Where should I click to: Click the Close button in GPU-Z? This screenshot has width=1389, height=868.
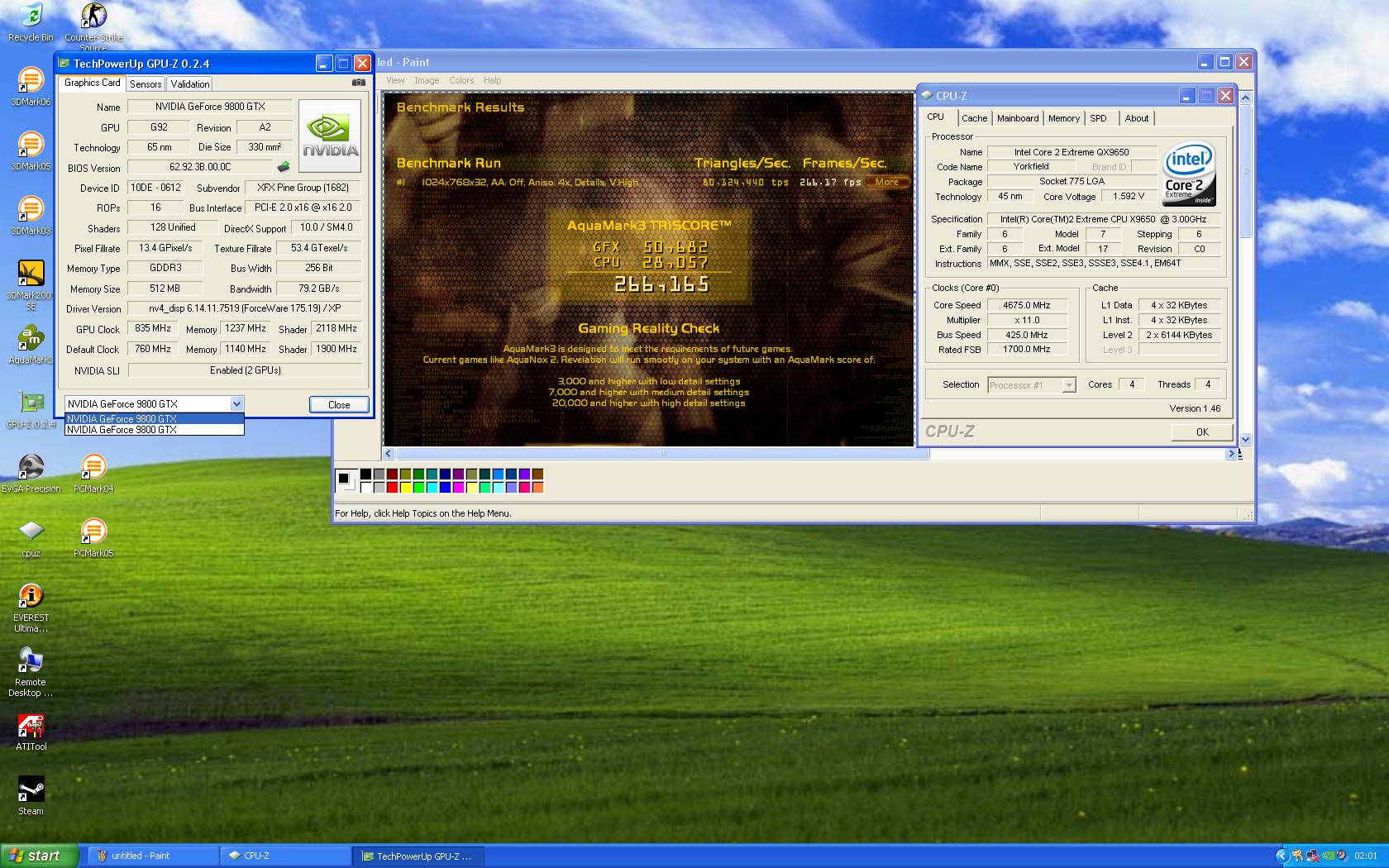click(339, 404)
